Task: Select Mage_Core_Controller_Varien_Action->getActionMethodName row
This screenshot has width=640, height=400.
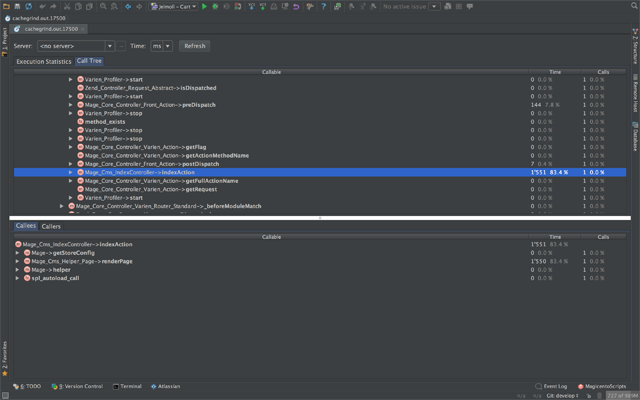Action: point(320,156)
